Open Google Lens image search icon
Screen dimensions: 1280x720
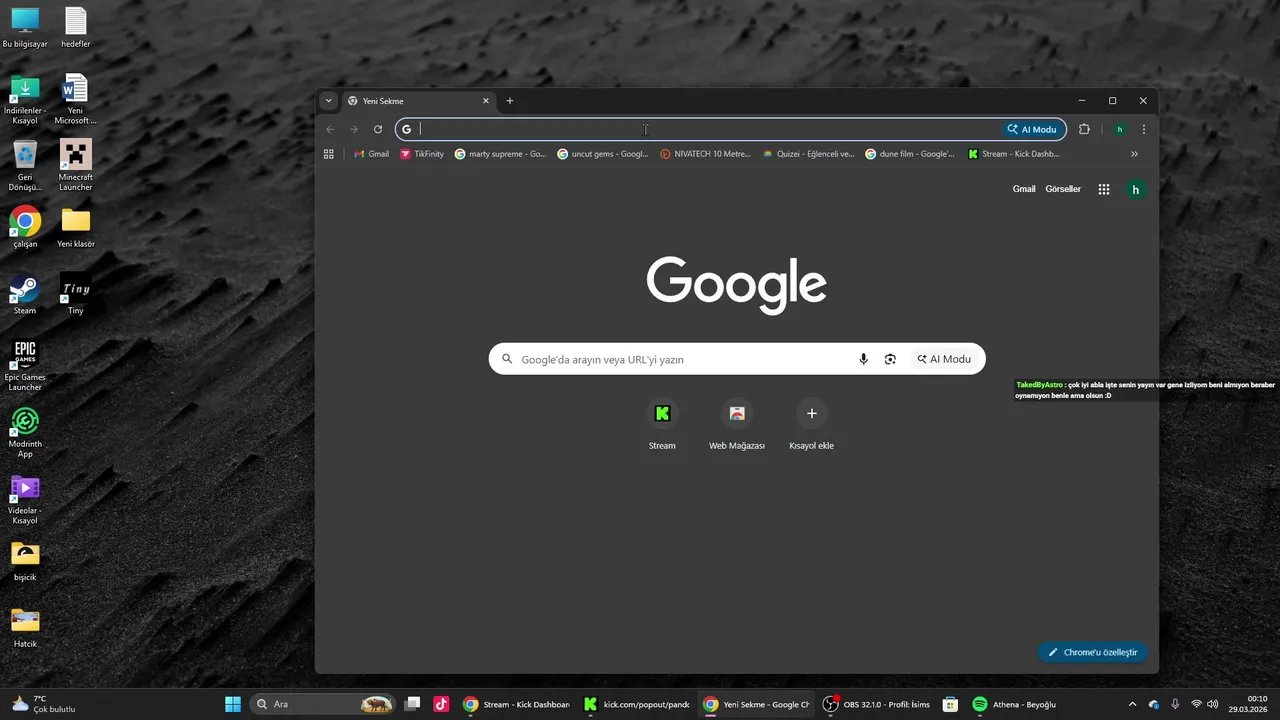coord(890,359)
